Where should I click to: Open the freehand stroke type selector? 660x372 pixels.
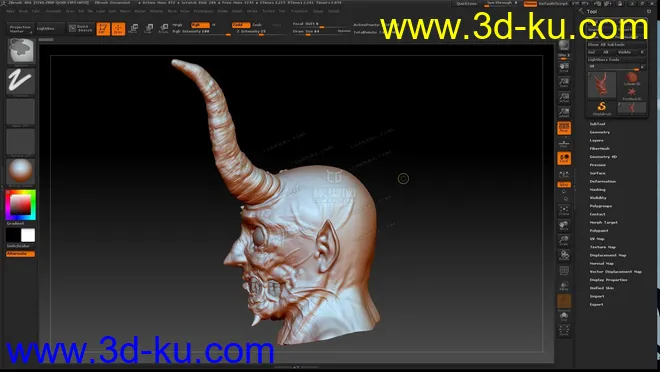pyautogui.click(x=21, y=82)
